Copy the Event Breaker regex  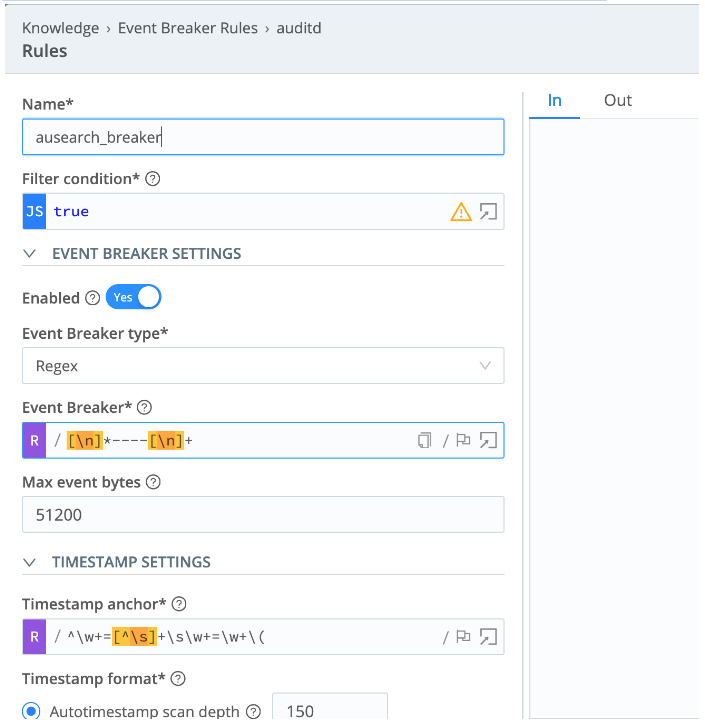pyautogui.click(x=424, y=440)
